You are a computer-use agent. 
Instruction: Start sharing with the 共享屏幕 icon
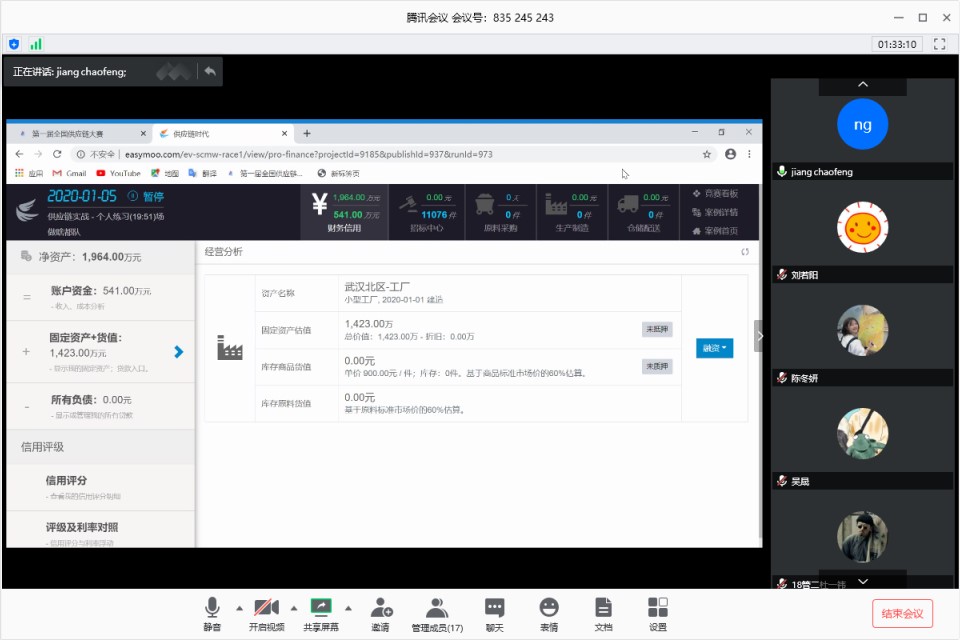tap(321, 613)
